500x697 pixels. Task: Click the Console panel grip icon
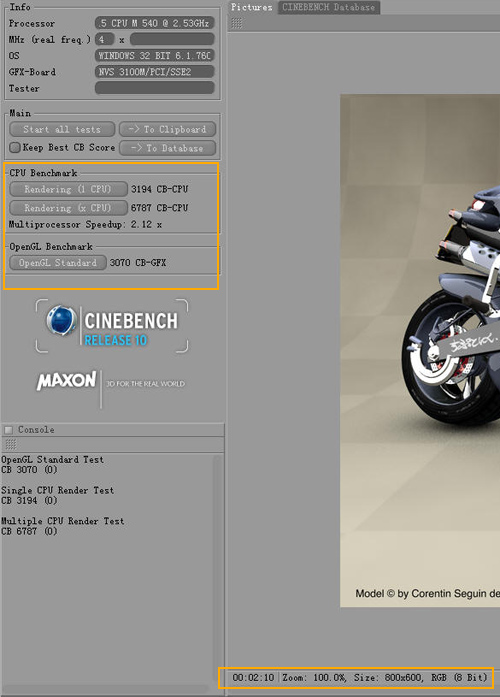click(x=11, y=444)
